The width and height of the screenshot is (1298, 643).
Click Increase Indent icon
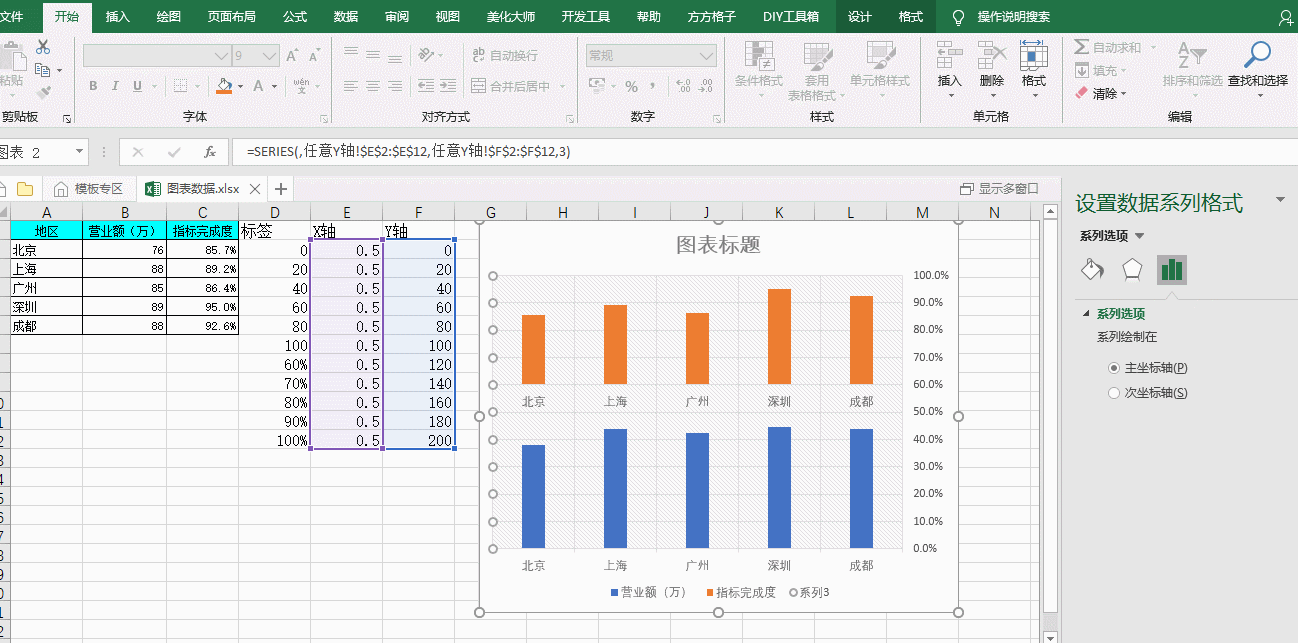447,86
